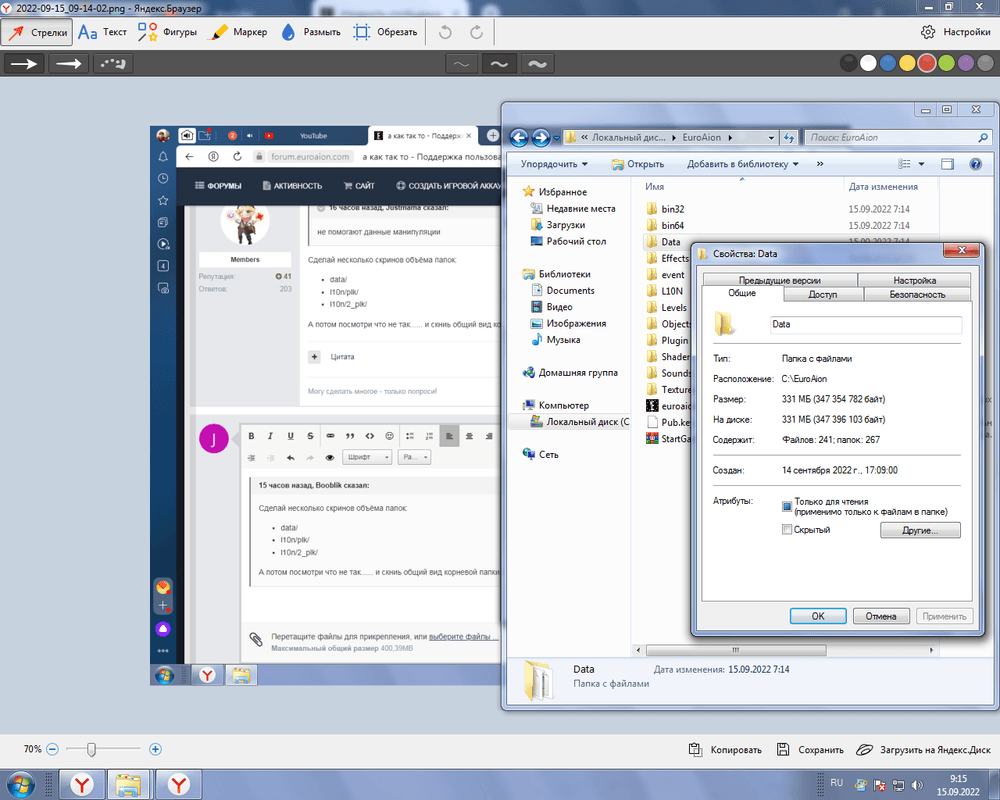Pick the Размыть blur tool
Viewport: 1000px width, 800px height.
(x=310, y=32)
